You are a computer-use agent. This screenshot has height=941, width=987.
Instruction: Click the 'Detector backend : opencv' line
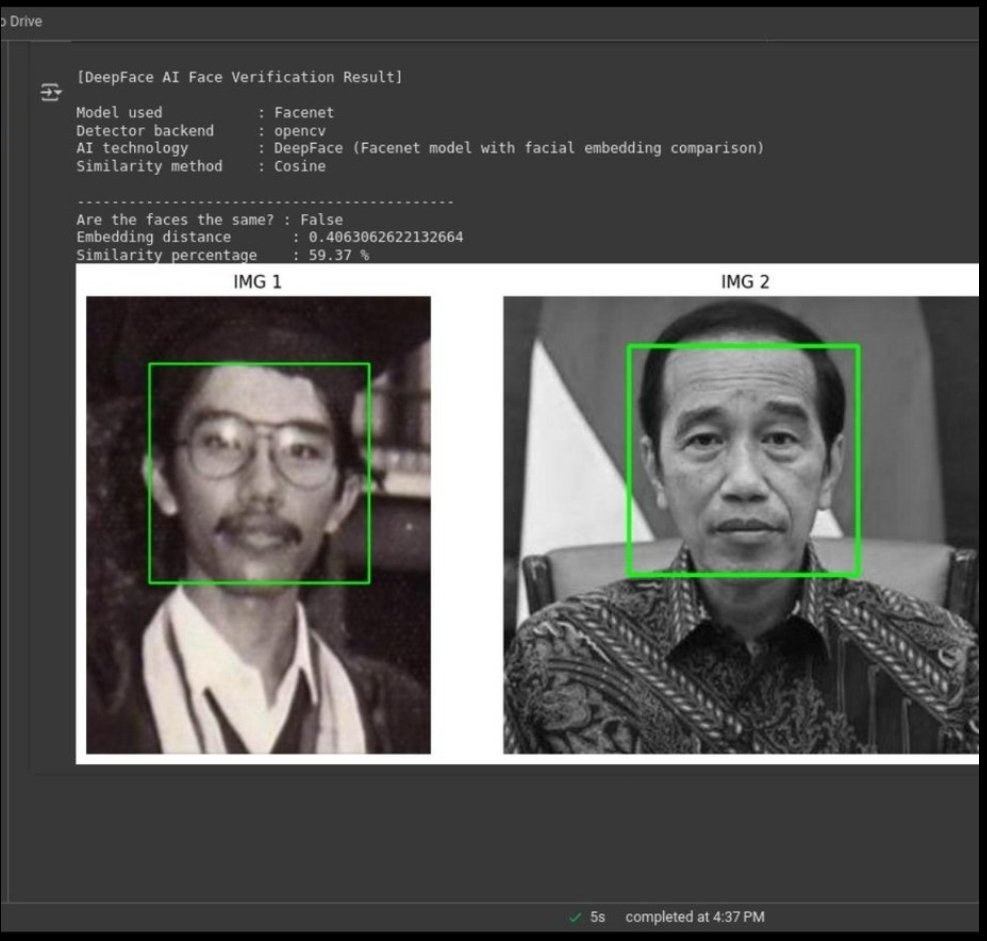201,131
